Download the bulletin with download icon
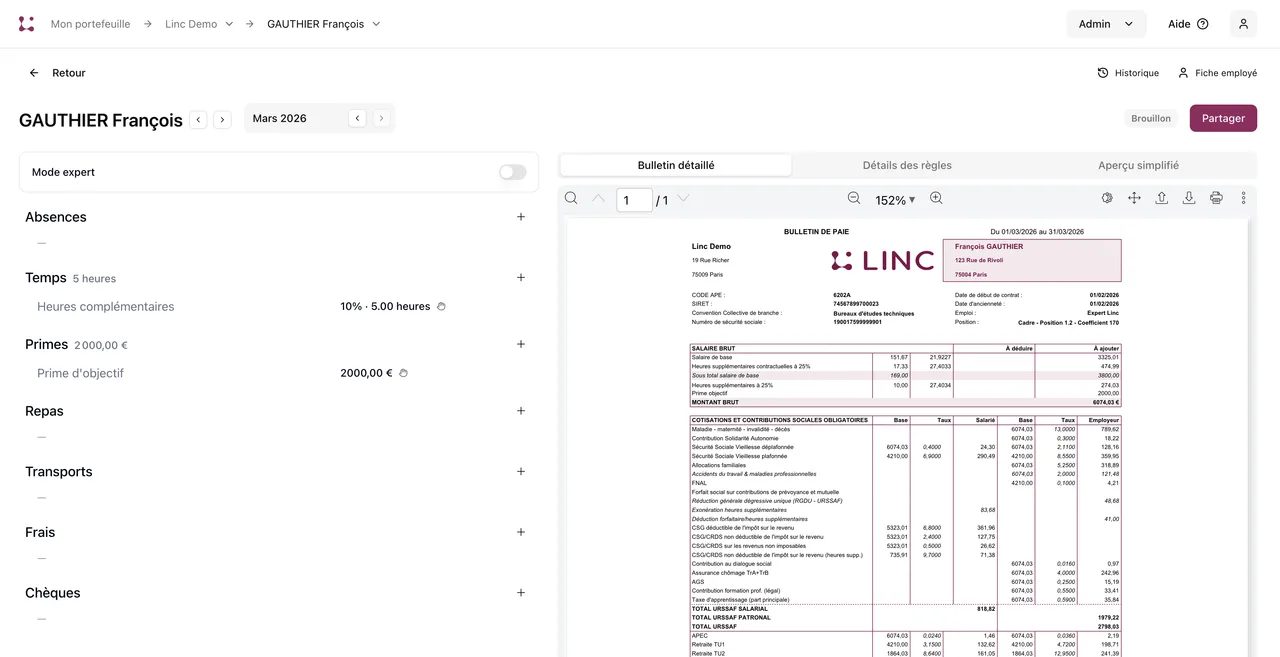 pyautogui.click(x=1189, y=198)
